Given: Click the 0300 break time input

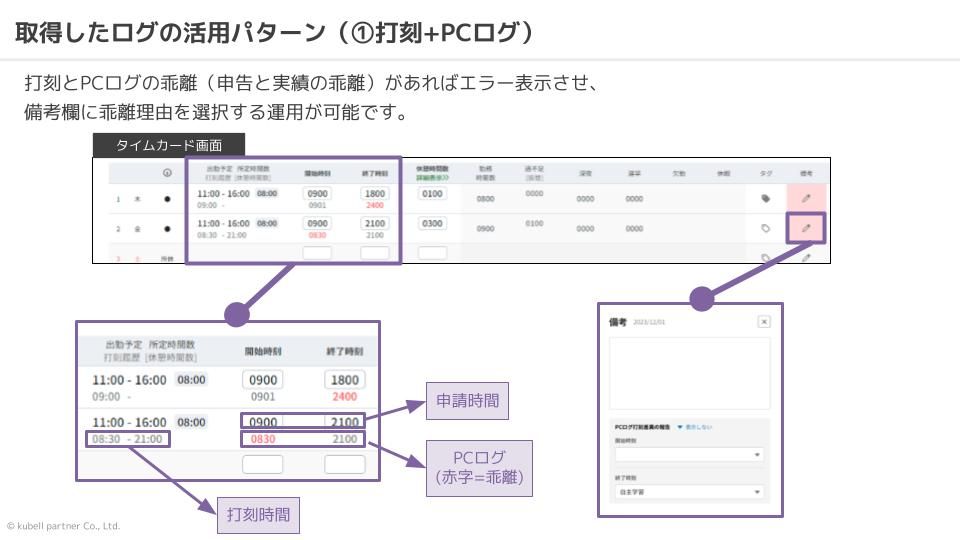Looking at the screenshot, I should 432,223.
